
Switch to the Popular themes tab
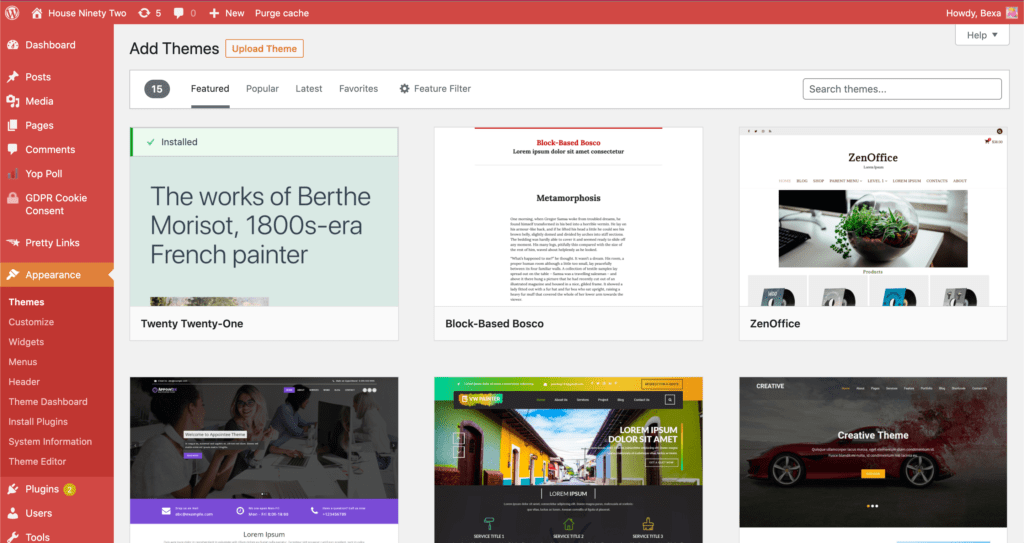(x=262, y=89)
